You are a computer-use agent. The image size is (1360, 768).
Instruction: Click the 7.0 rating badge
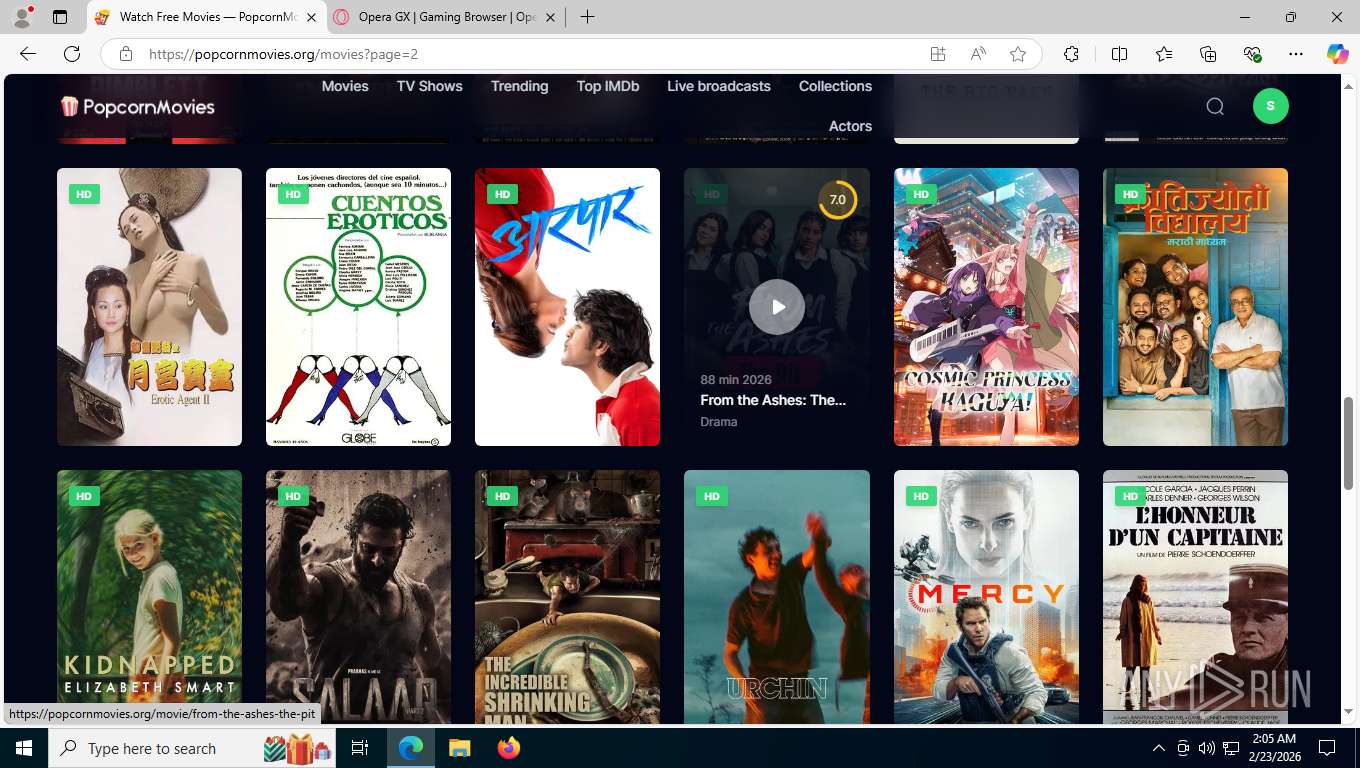click(x=838, y=199)
